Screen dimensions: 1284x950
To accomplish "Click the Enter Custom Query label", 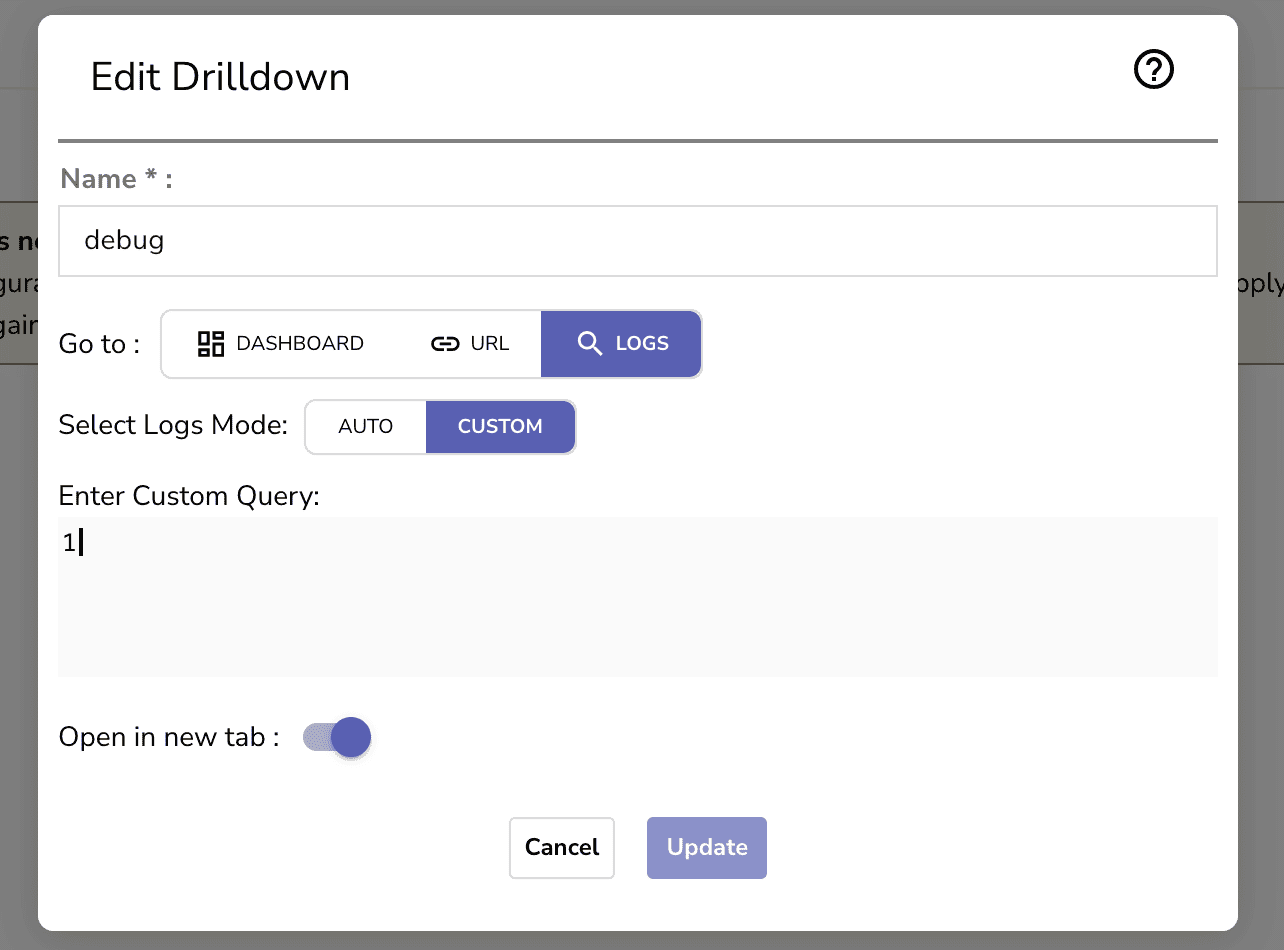I will point(189,496).
